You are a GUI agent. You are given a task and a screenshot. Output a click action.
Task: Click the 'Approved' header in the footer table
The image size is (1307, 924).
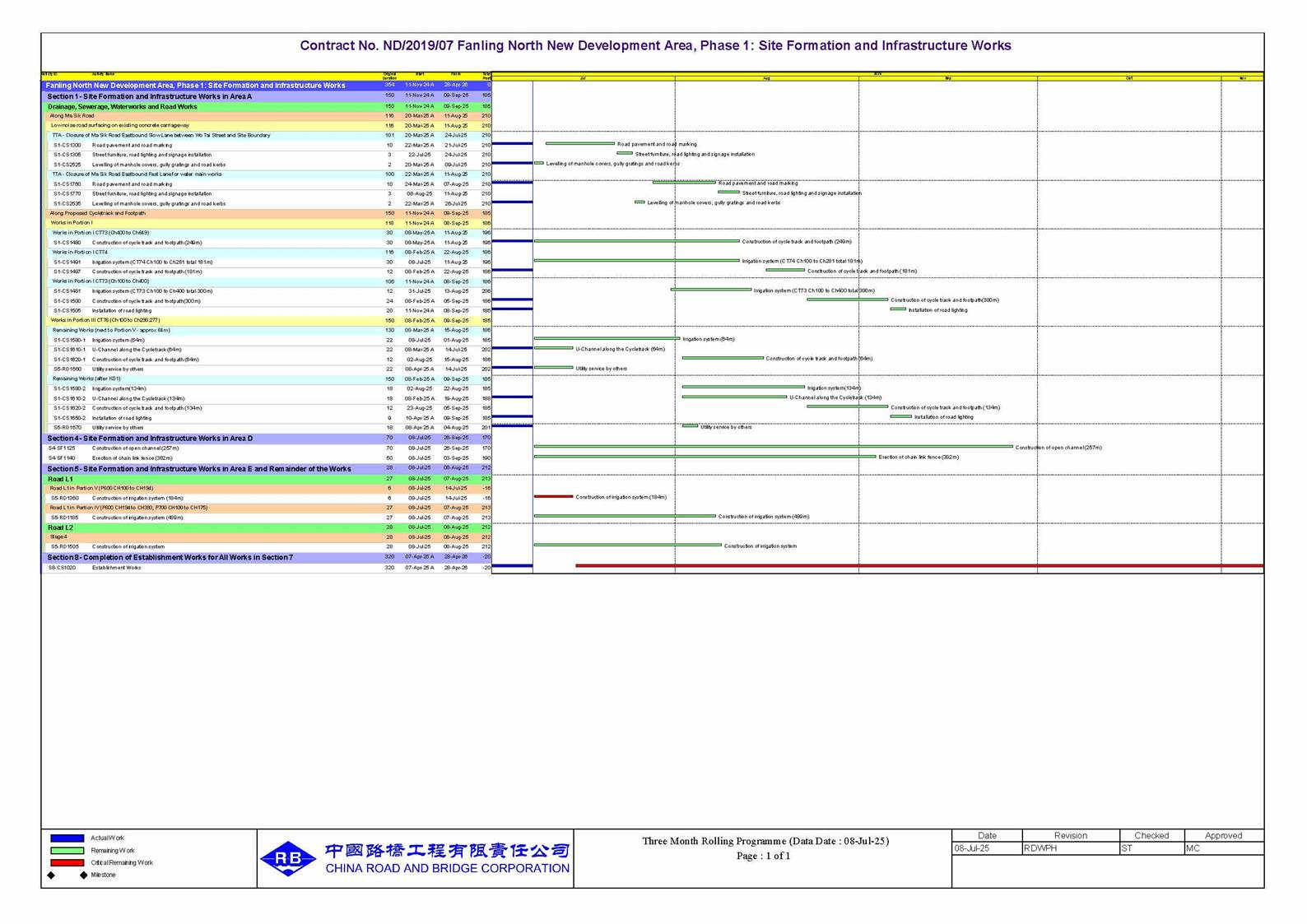pyautogui.click(x=1223, y=835)
